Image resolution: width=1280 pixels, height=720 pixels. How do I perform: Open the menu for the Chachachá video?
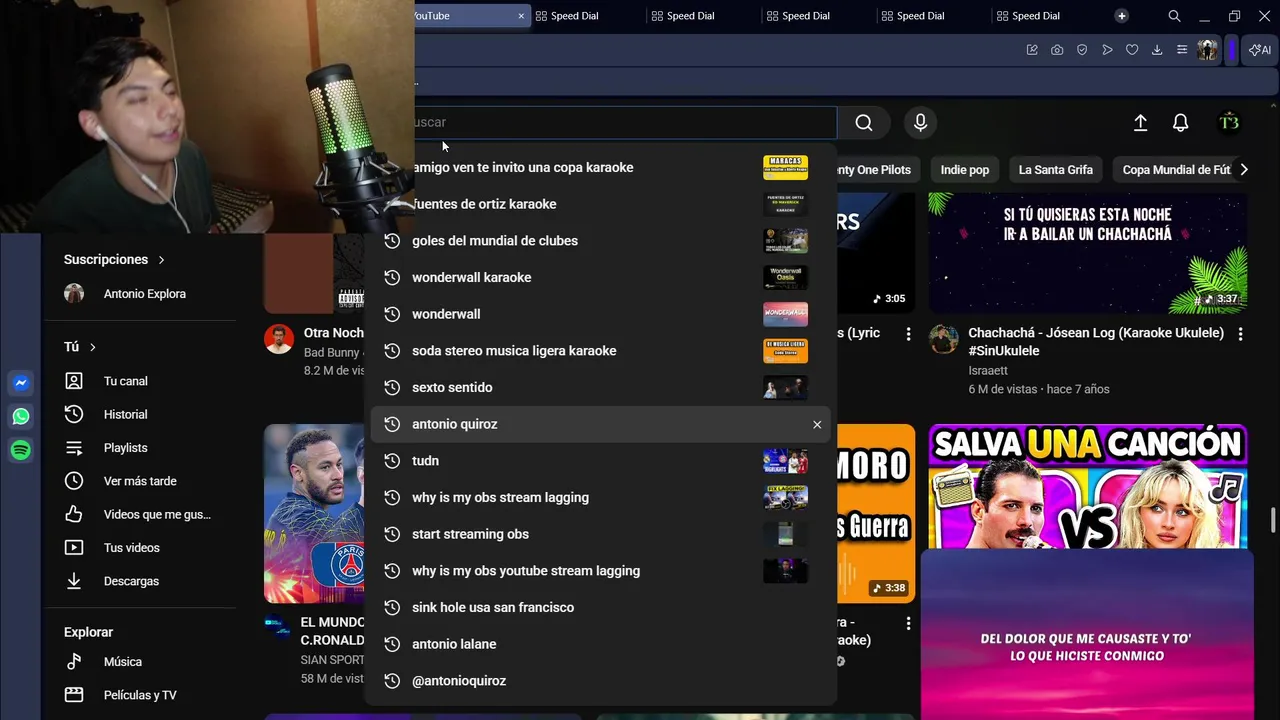[1240, 334]
